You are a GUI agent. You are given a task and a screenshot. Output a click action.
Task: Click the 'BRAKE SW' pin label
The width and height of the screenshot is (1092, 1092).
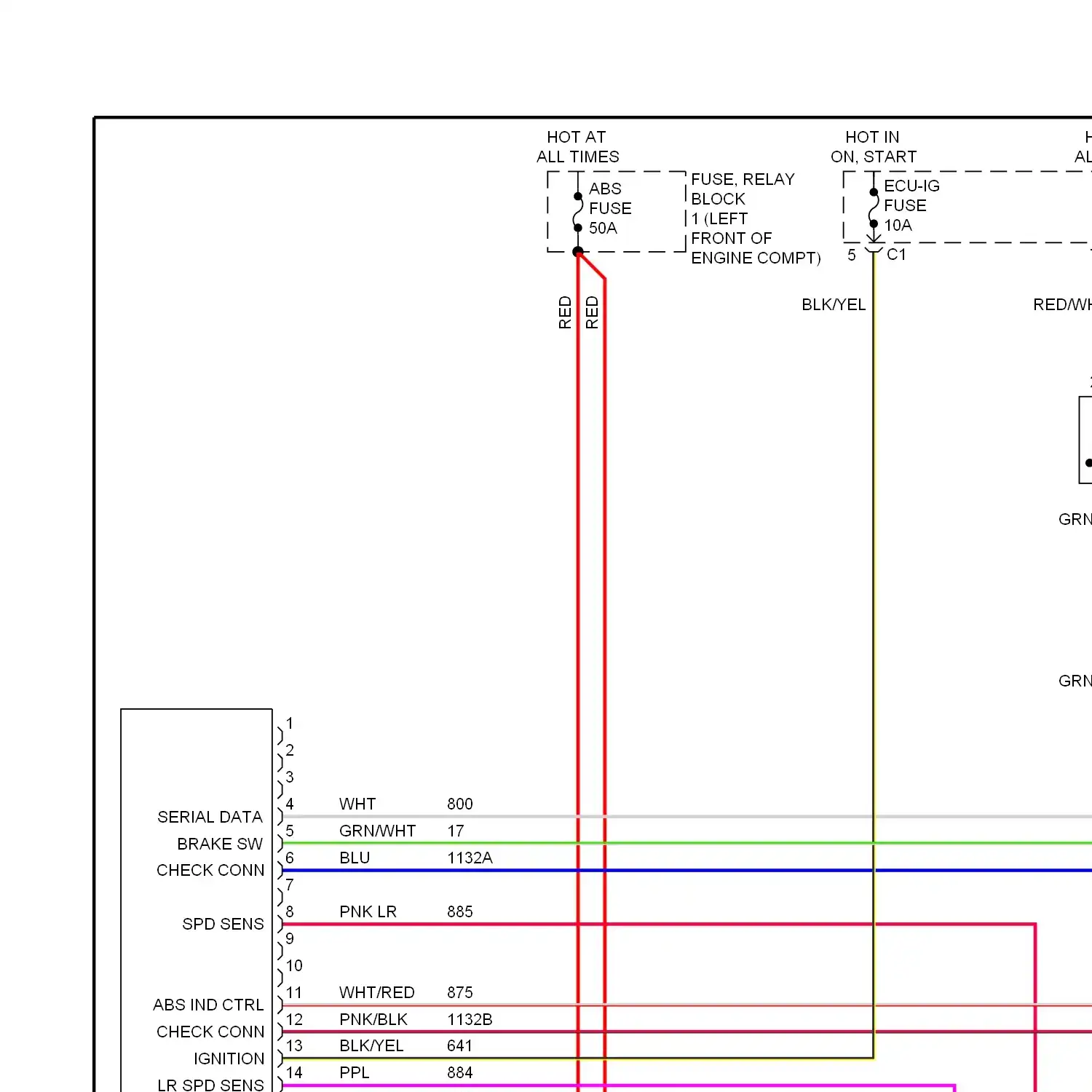[220, 844]
